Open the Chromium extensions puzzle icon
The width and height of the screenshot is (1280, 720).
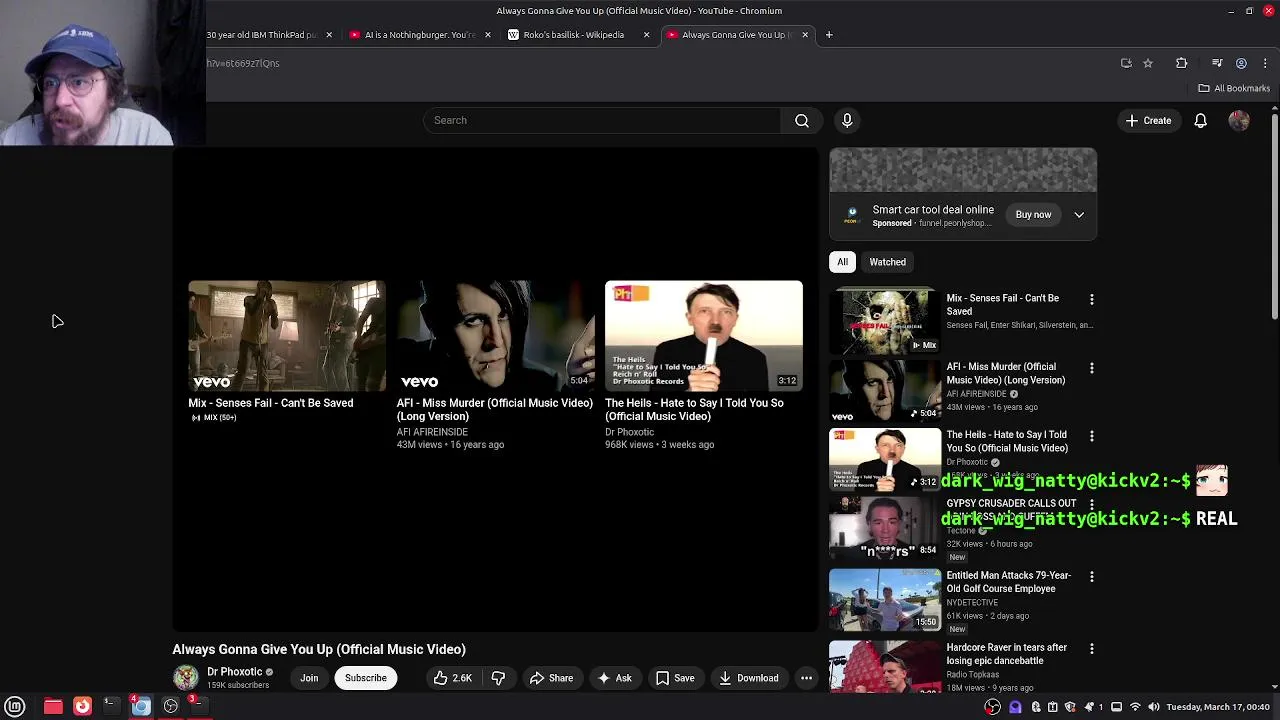pos(1181,63)
